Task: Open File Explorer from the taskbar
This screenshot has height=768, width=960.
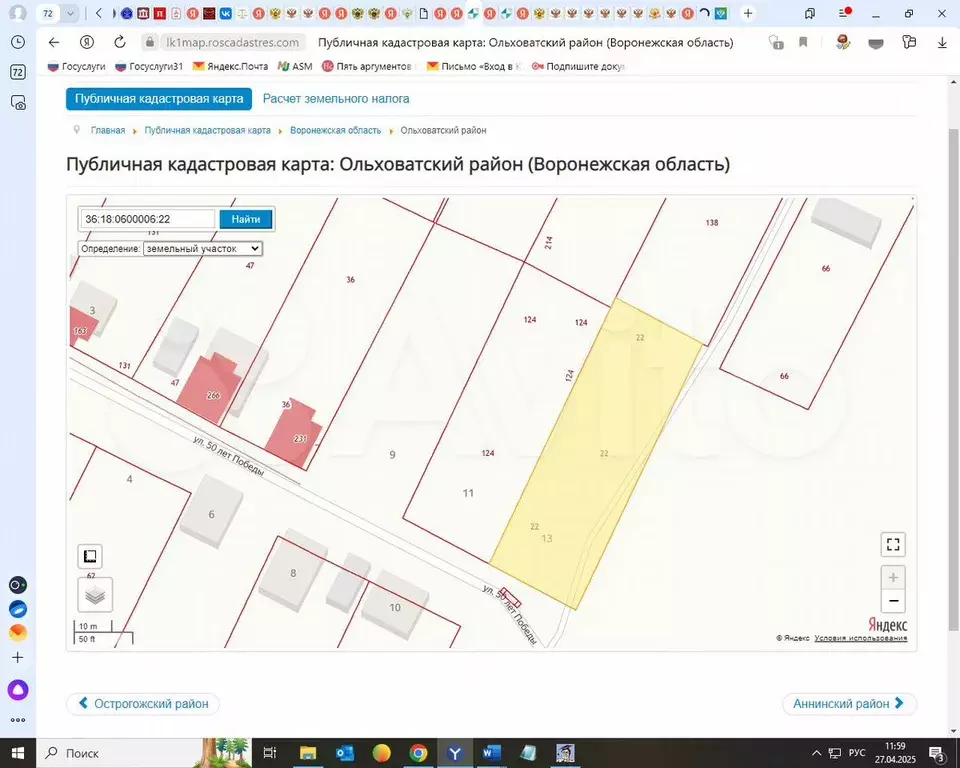Action: coord(307,753)
